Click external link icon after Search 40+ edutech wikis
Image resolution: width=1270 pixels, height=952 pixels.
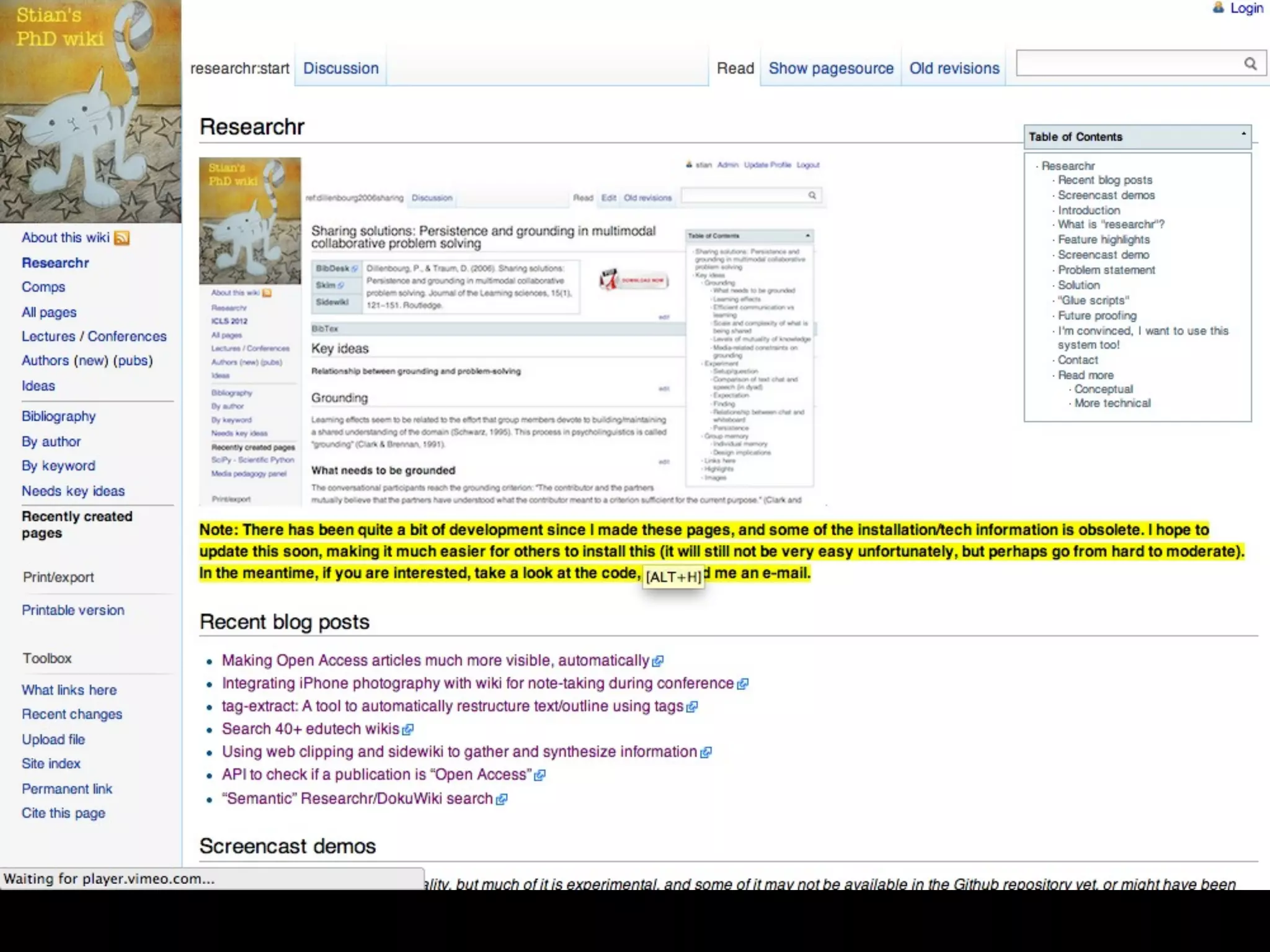click(407, 729)
